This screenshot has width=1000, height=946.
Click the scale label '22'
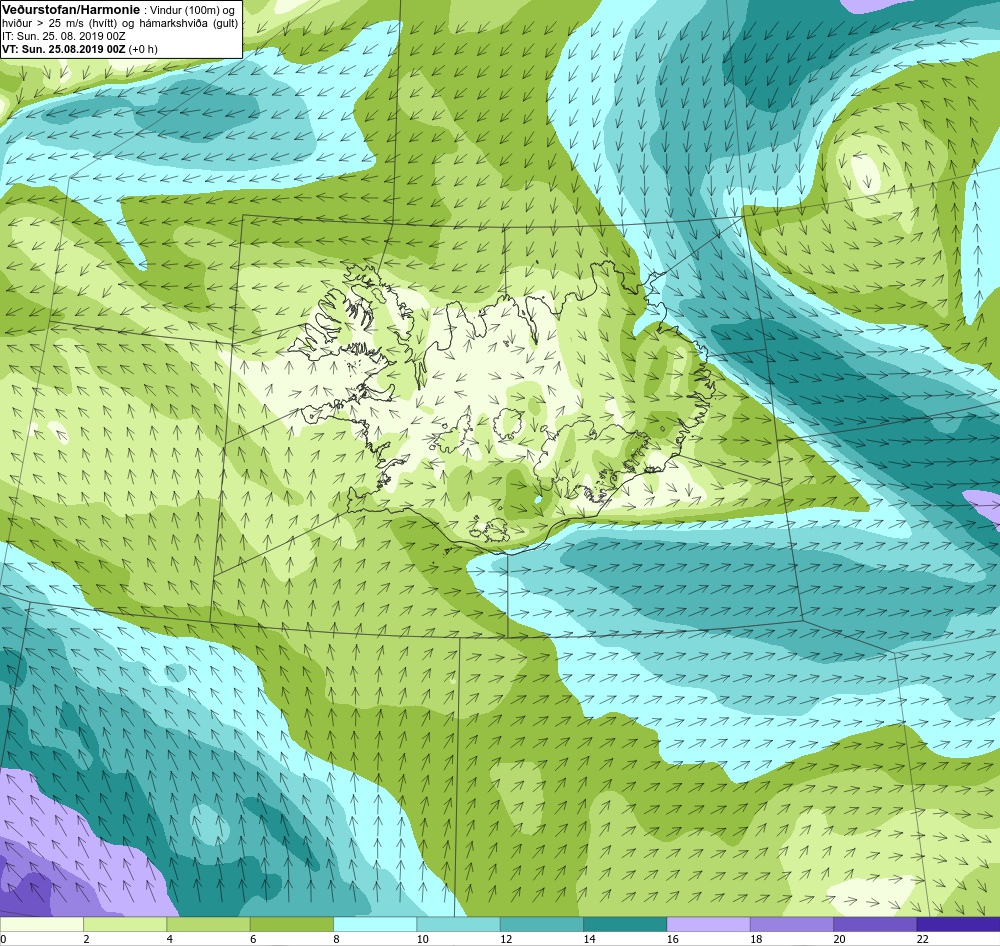[x=922, y=939]
